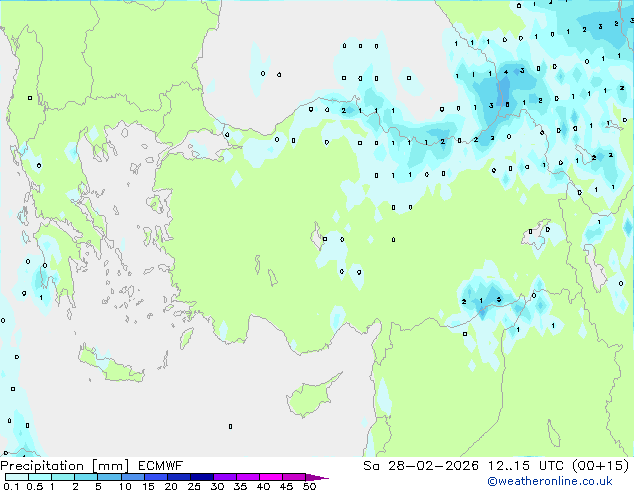This screenshot has width=634, height=490.
Task: Open the weatheronline.co.uk link
Action: 550,481
